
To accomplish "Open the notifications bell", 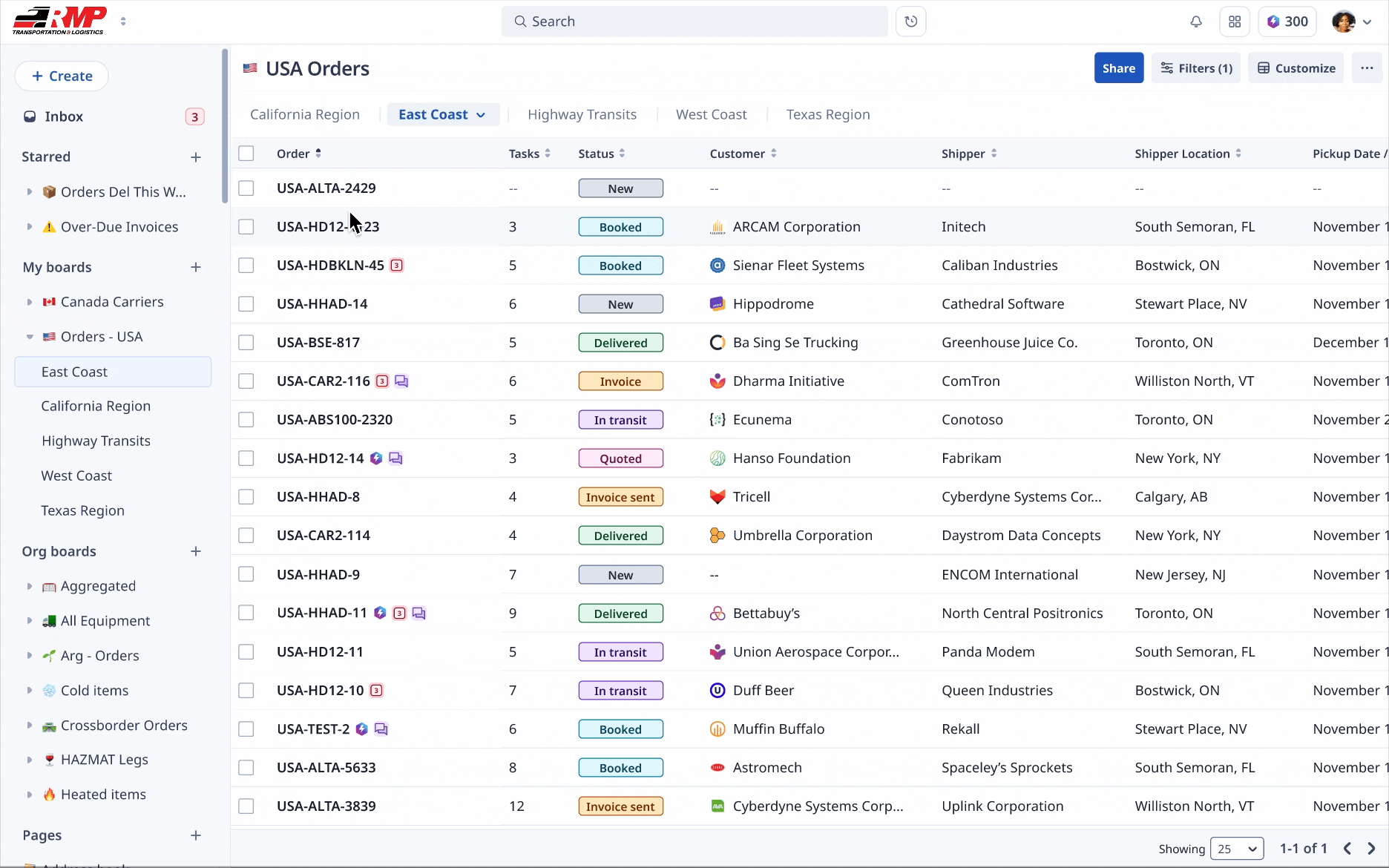I will 1195,22.
